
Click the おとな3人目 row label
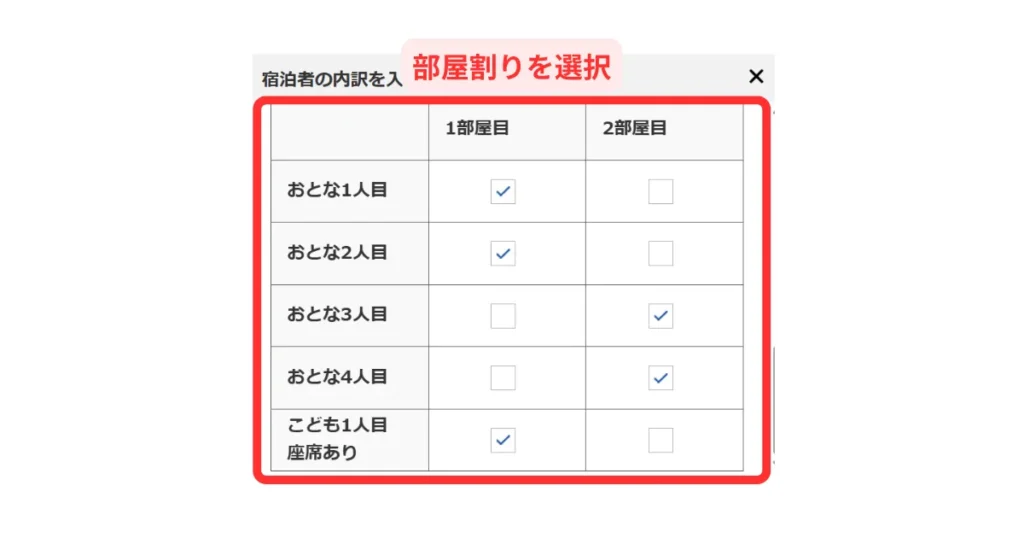[x=337, y=314]
